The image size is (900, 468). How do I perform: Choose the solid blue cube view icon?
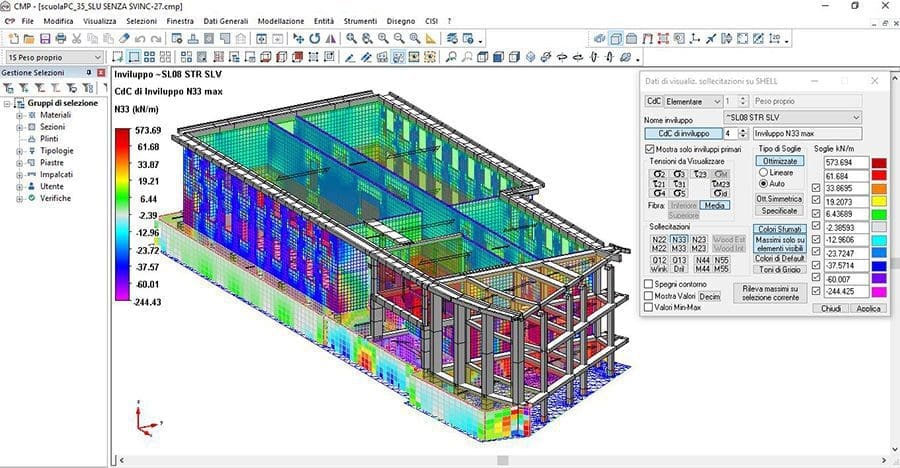498,57
